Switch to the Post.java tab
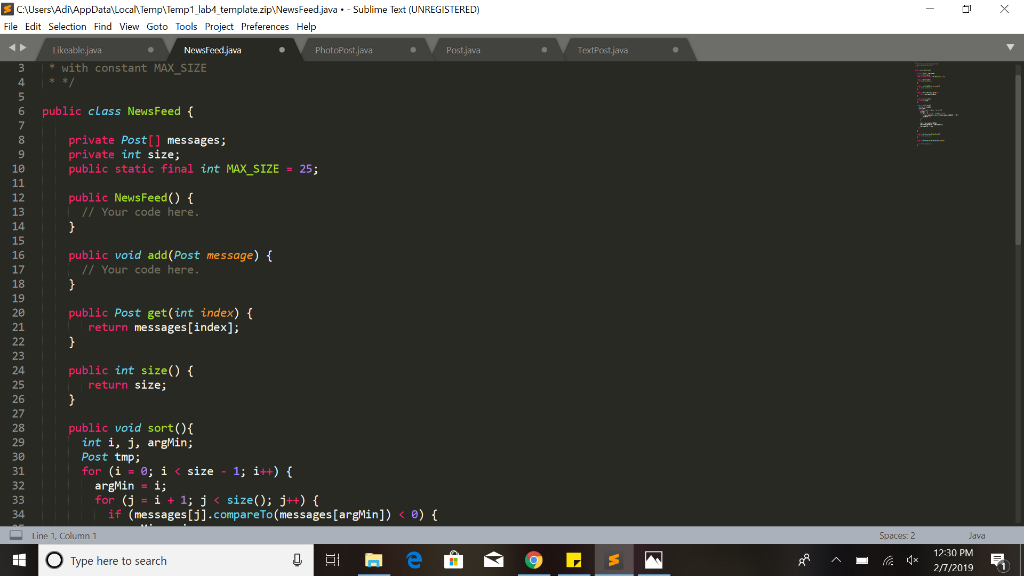Screen dimensions: 1024x576 pyautogui.click(x=463, y=50)
